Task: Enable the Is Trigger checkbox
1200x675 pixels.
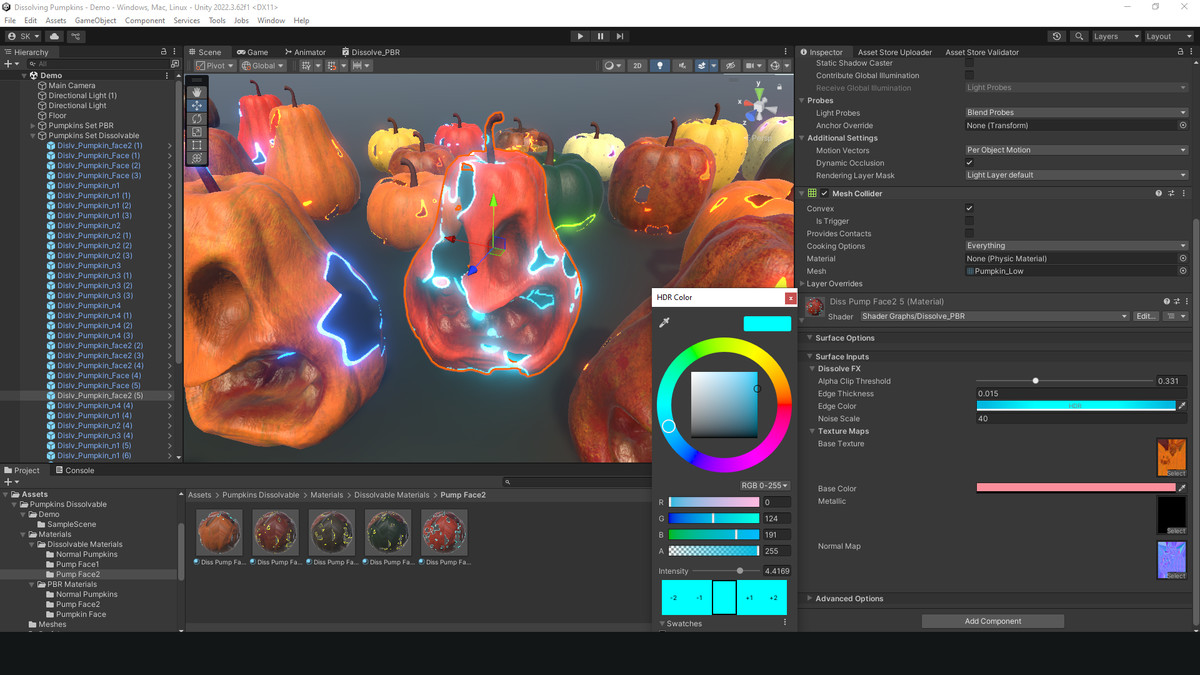Action: 969,221
